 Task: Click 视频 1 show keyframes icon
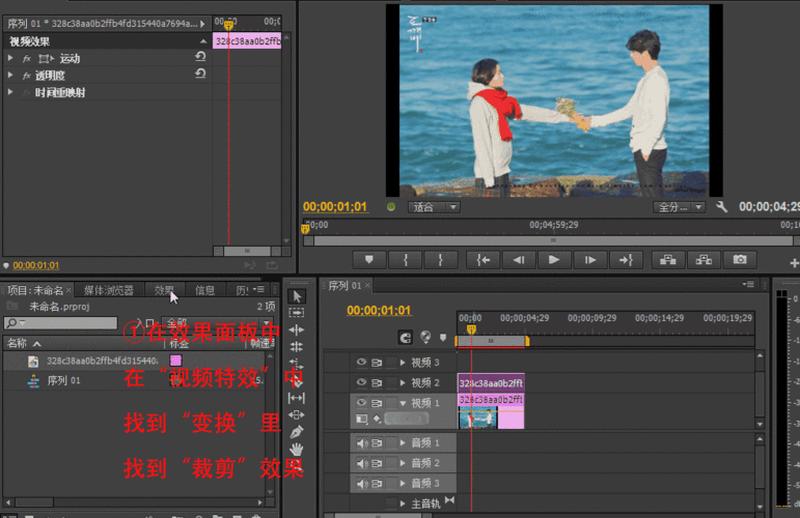click(377, 419)
